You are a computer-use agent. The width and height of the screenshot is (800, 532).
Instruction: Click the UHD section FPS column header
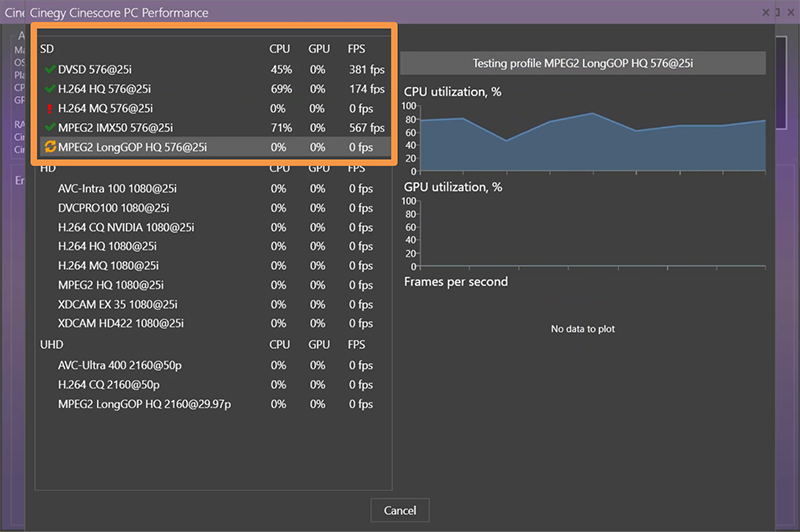pyautogui.click(x=357, y=345)
